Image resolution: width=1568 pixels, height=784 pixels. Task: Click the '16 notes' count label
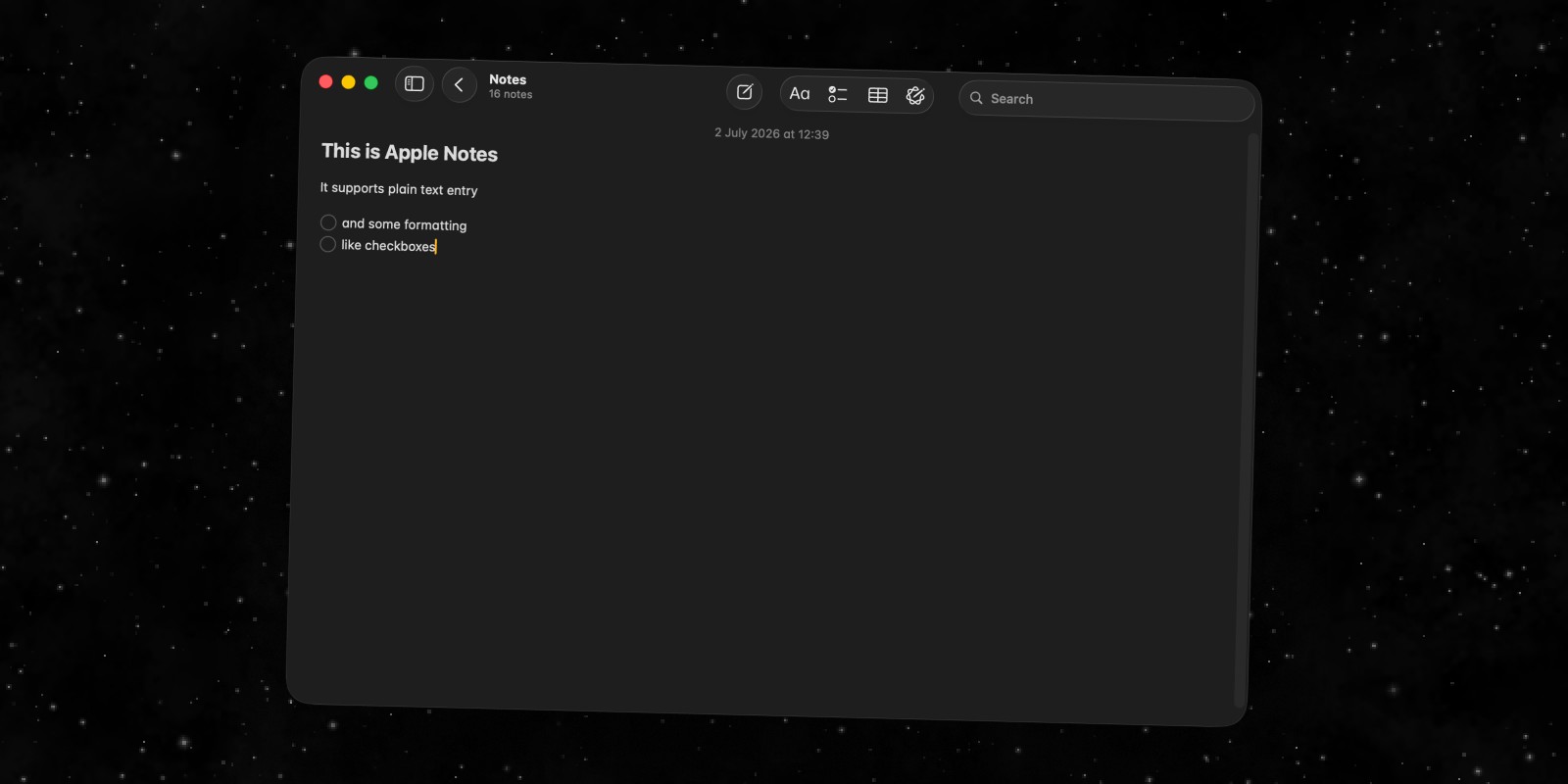511,94
